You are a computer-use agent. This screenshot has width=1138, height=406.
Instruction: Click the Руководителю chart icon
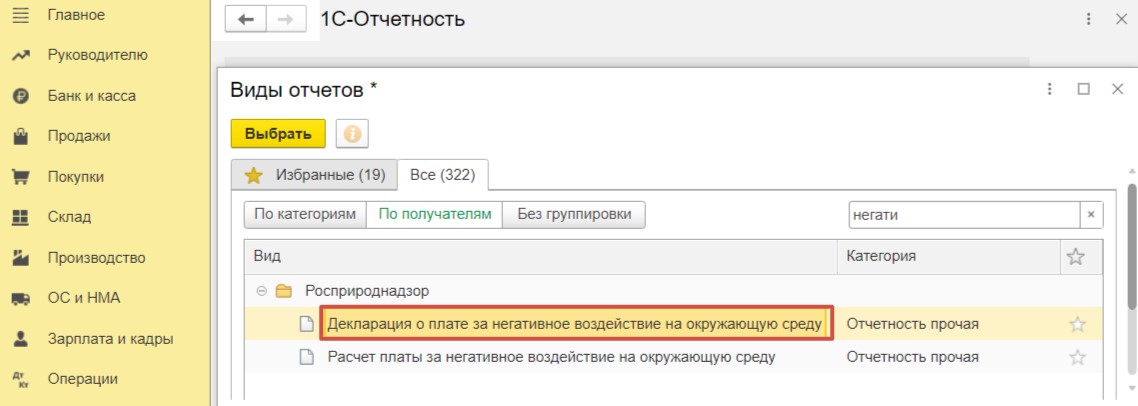click(x=21, y=55)
